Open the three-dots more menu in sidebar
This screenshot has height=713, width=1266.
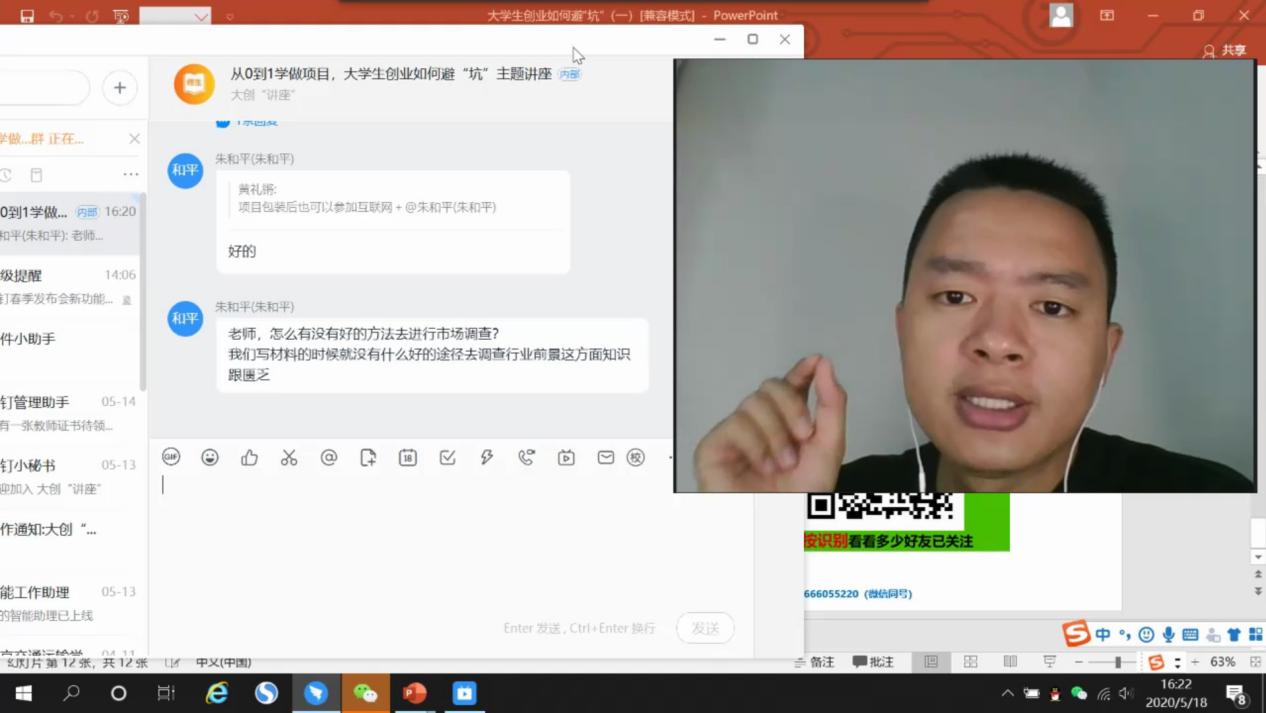[x=131, y=174]
